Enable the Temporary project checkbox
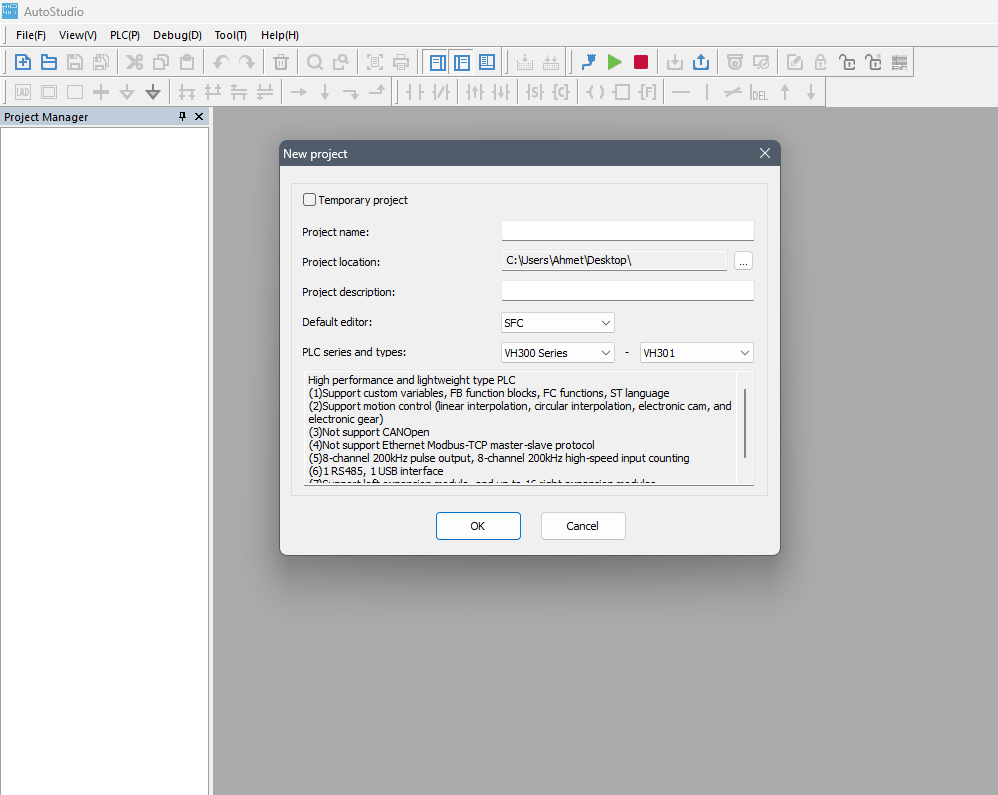998x795 pixels. (x=310, y=200)
